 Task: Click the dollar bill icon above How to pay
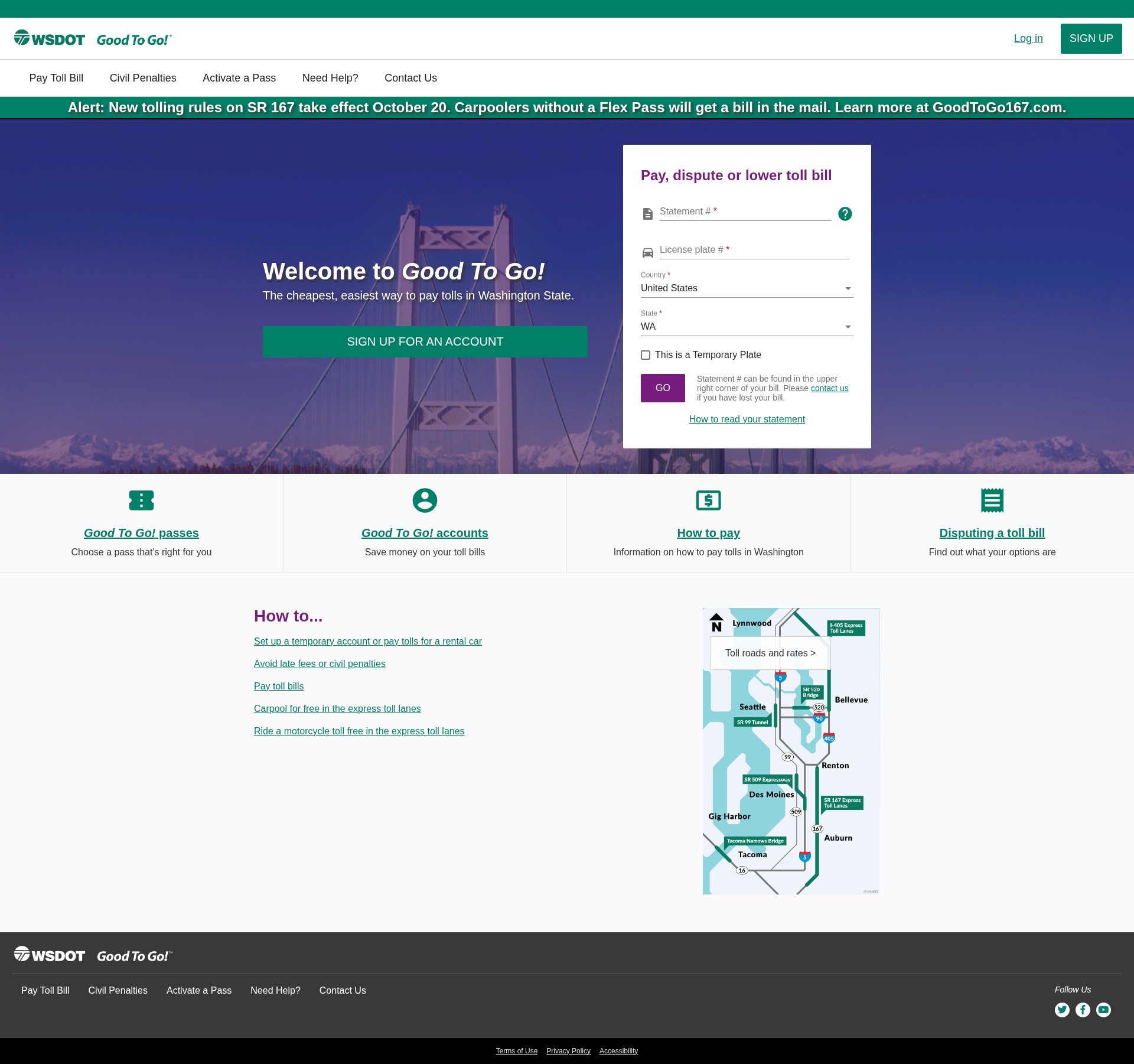tap(708, 500)
